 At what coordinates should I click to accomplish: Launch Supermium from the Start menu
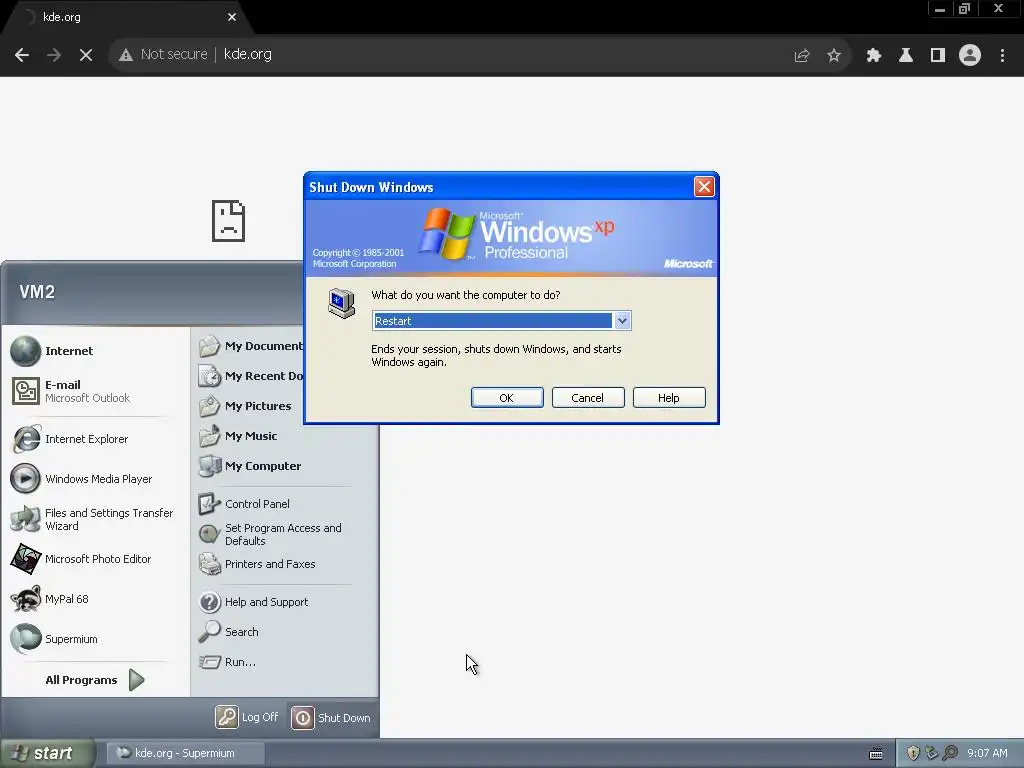(x=95, y=639)
